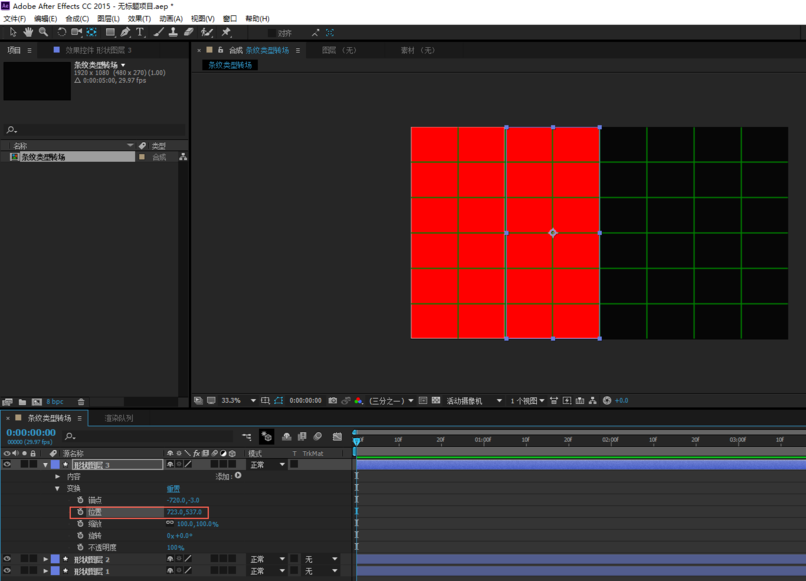Switch to the 渲染队列 tab
The height and width of the screenshot is (581, 806).
click(x=119, y=418)
